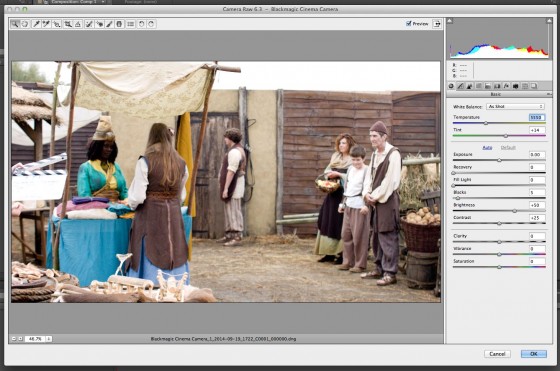Click the Brightness slider handle

(515, 211)
